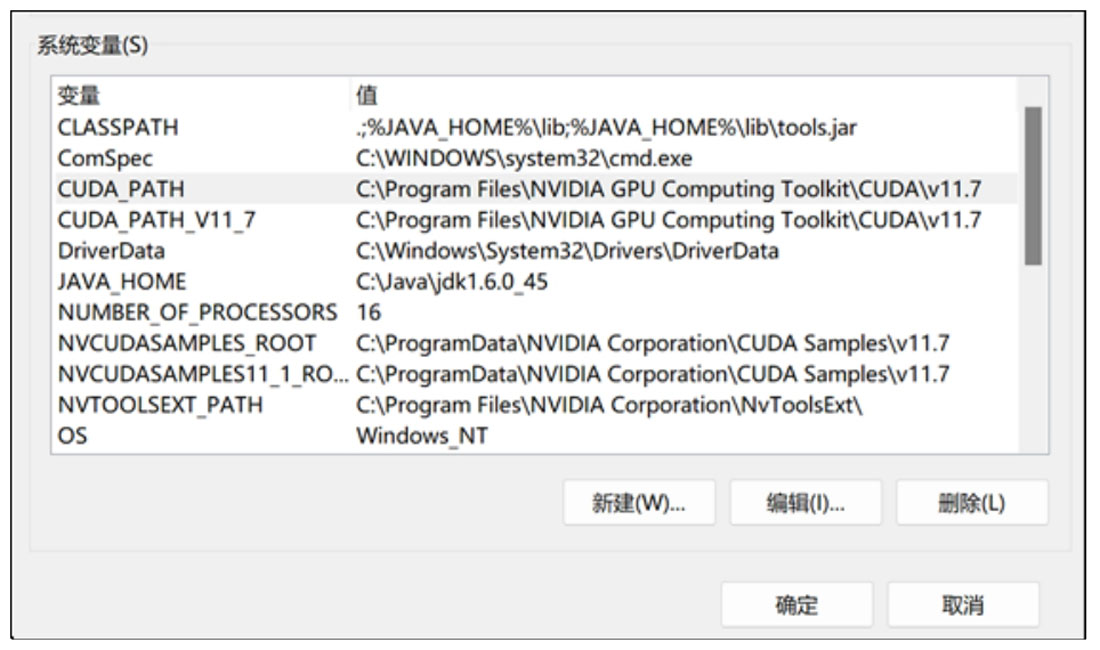The height and width of the screenshot is (650, 1100).
Task: Select the NVTOOLSEXT_PATH variable row
Action: [536, 405]
